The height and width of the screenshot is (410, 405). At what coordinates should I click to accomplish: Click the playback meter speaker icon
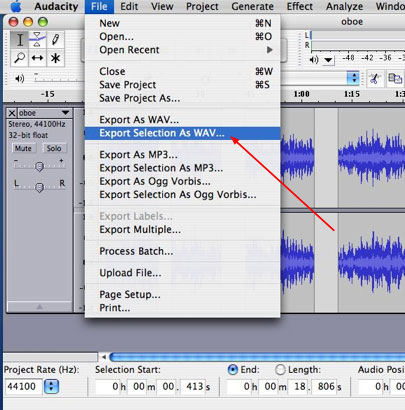point(314,60)
